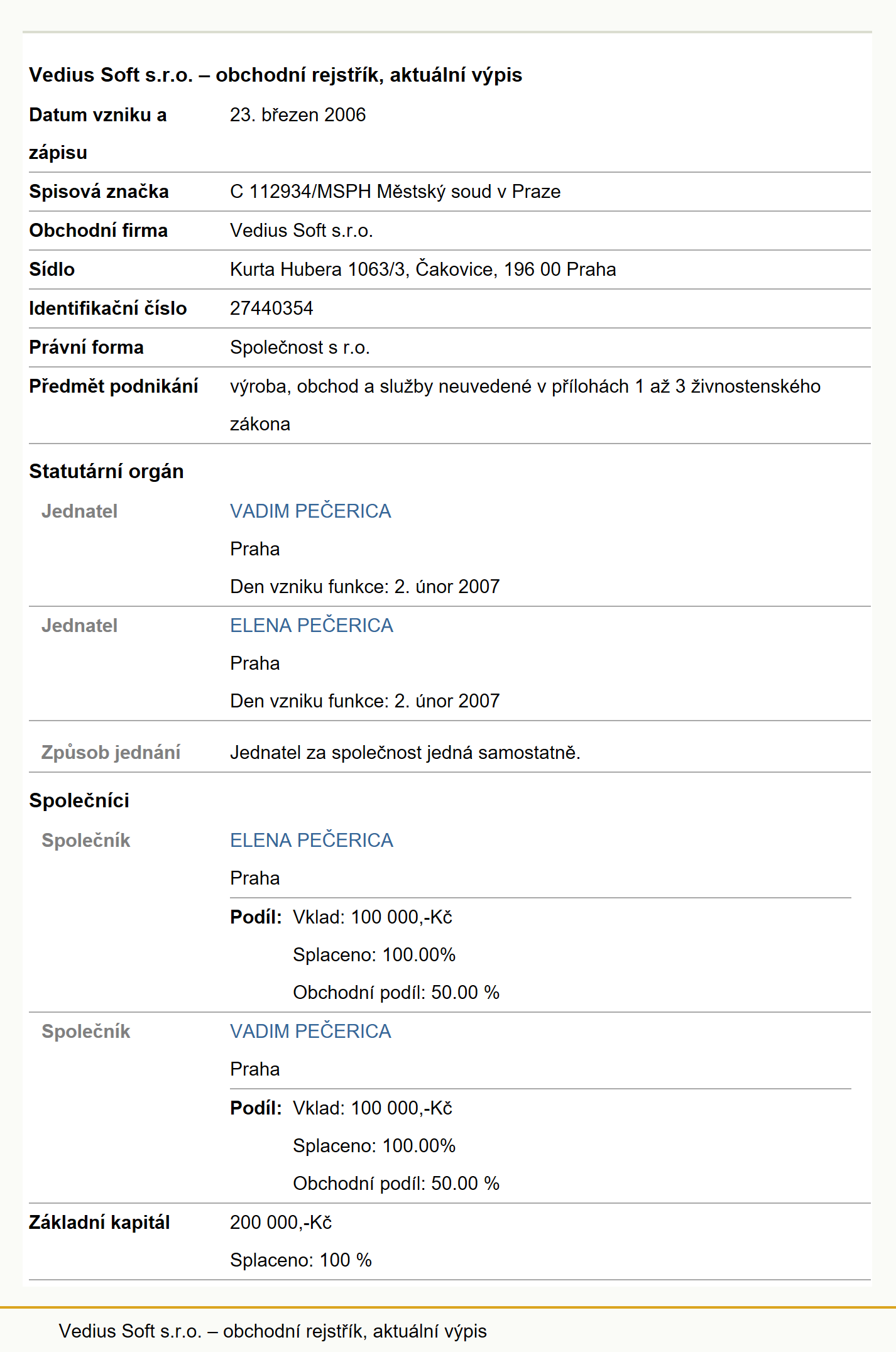Viewport: 896px width, 1352px height.
Task: Select the identification number 27440354
Action: click(x=271, y=308)
